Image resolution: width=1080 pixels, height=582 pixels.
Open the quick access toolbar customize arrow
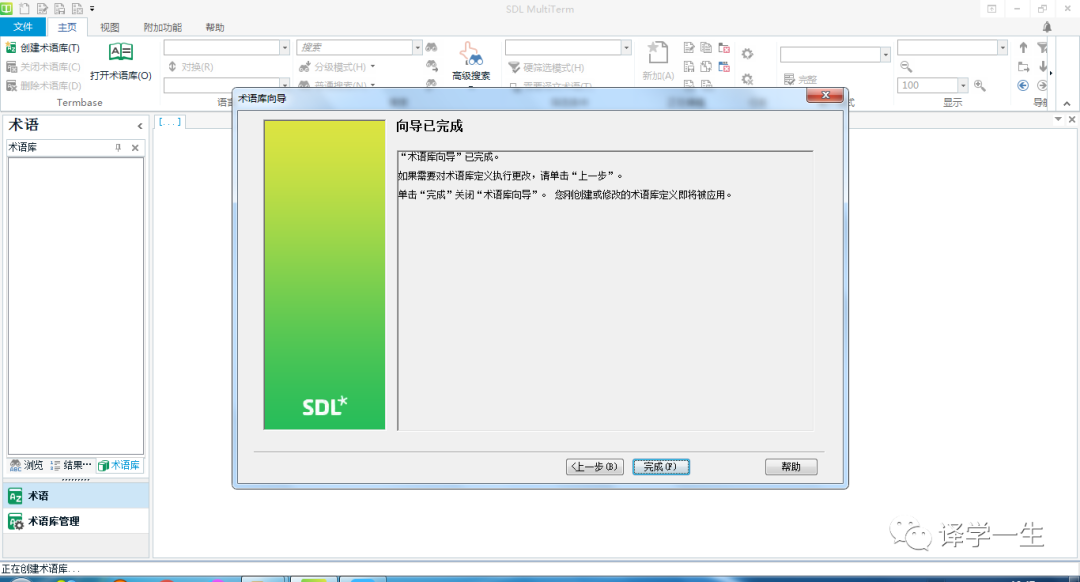click(92, 9)
